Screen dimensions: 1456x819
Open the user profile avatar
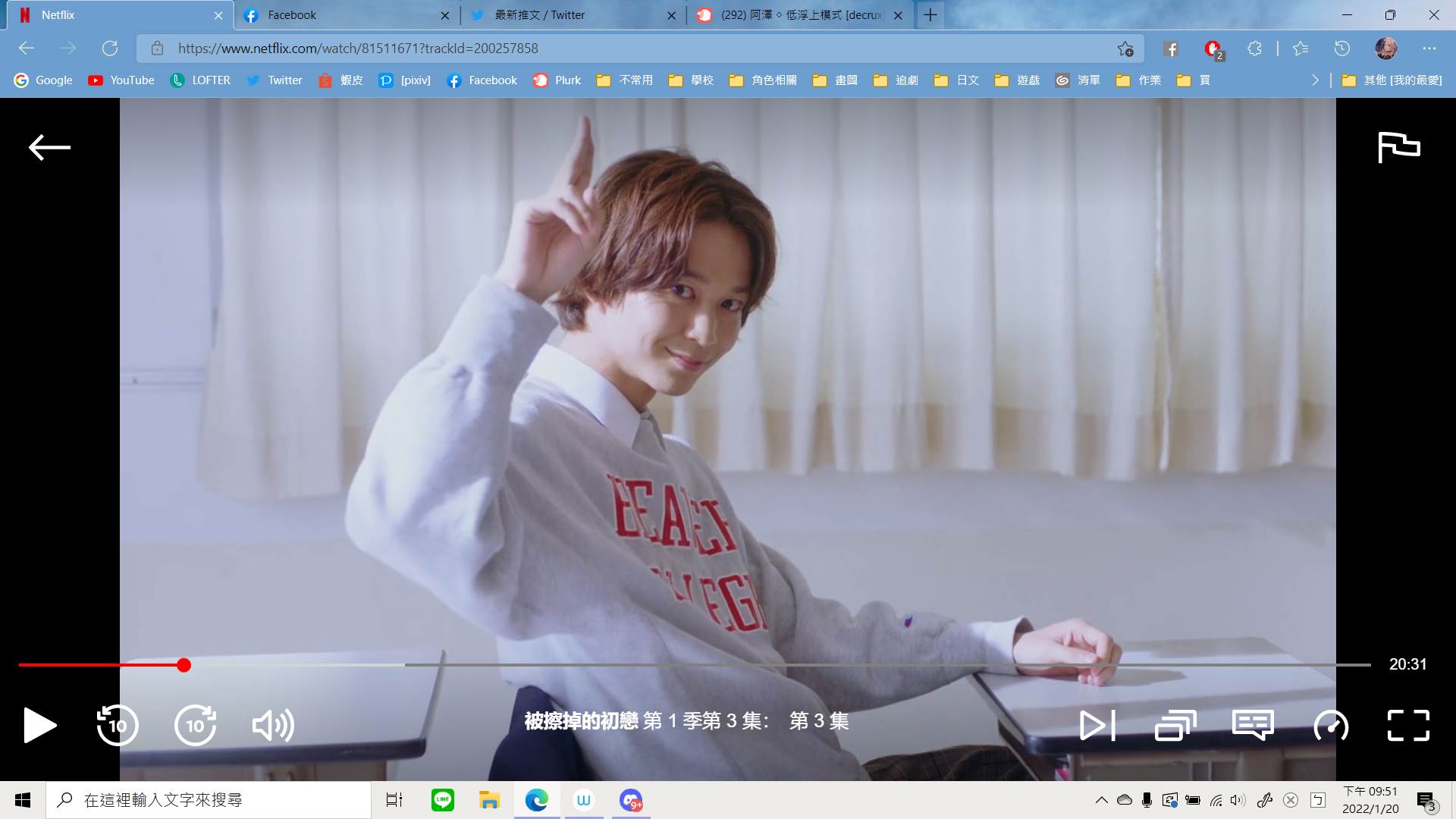(x=1386, y=49)
